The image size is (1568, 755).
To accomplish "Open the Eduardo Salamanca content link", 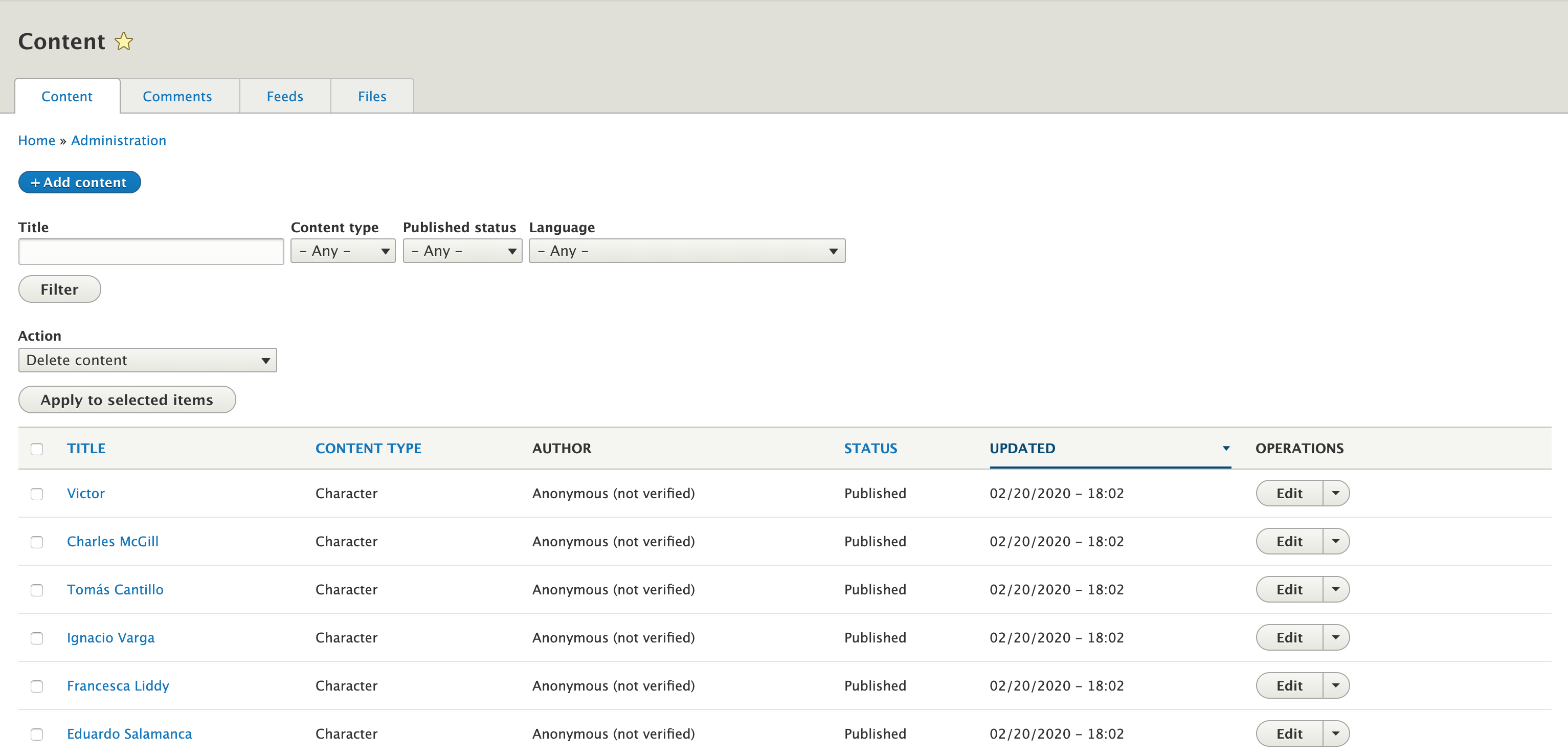I will pos(129,734).
